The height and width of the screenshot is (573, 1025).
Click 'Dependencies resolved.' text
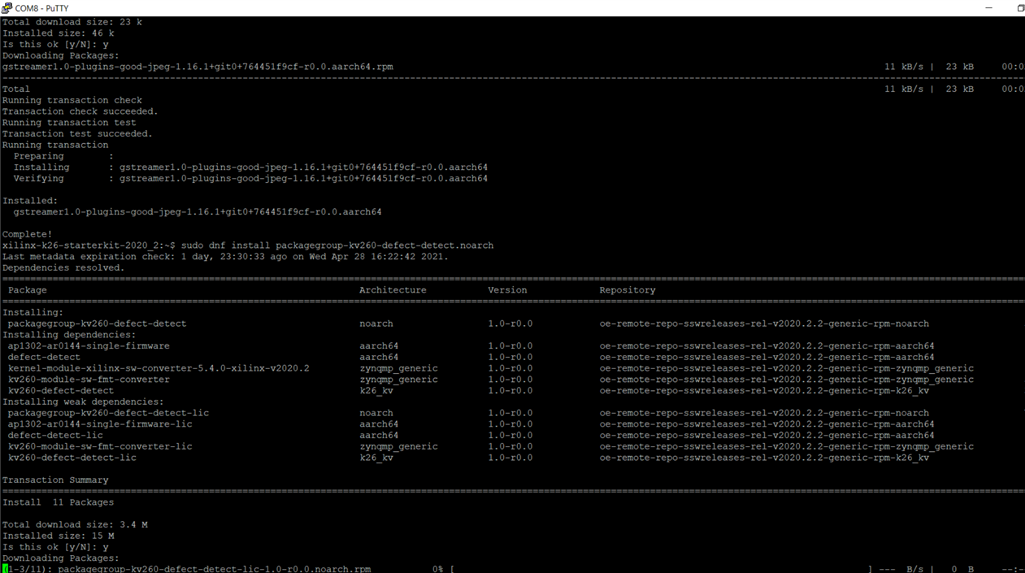click(63, 268)
